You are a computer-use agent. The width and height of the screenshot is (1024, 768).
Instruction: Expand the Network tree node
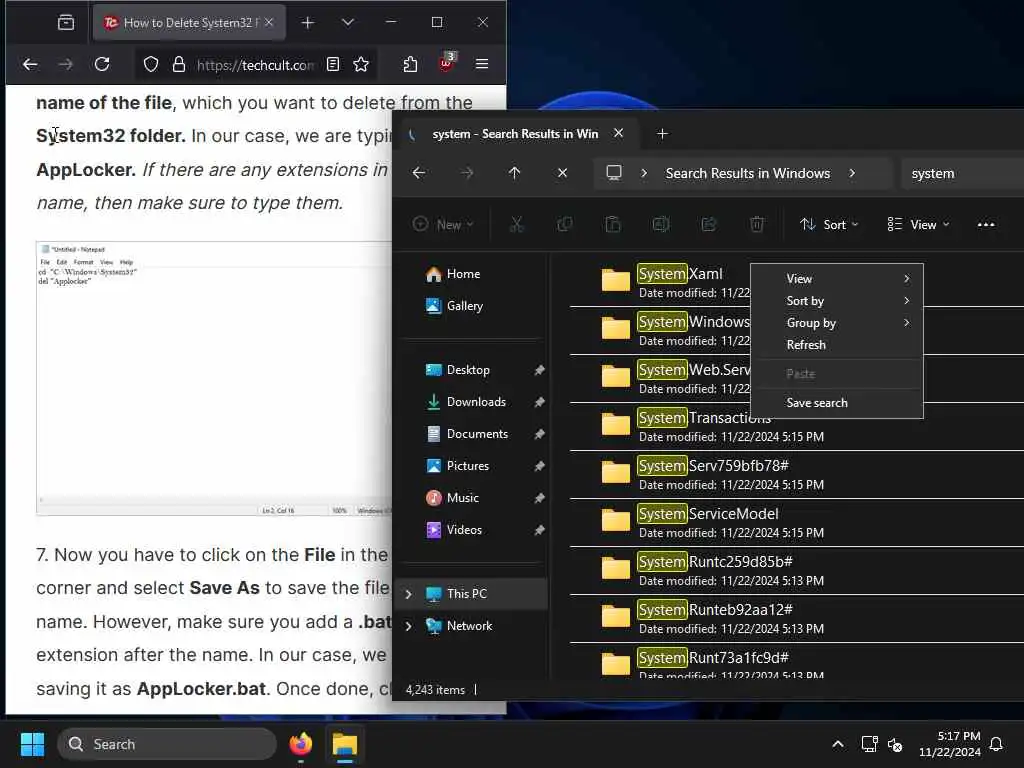tap(409, 626)
